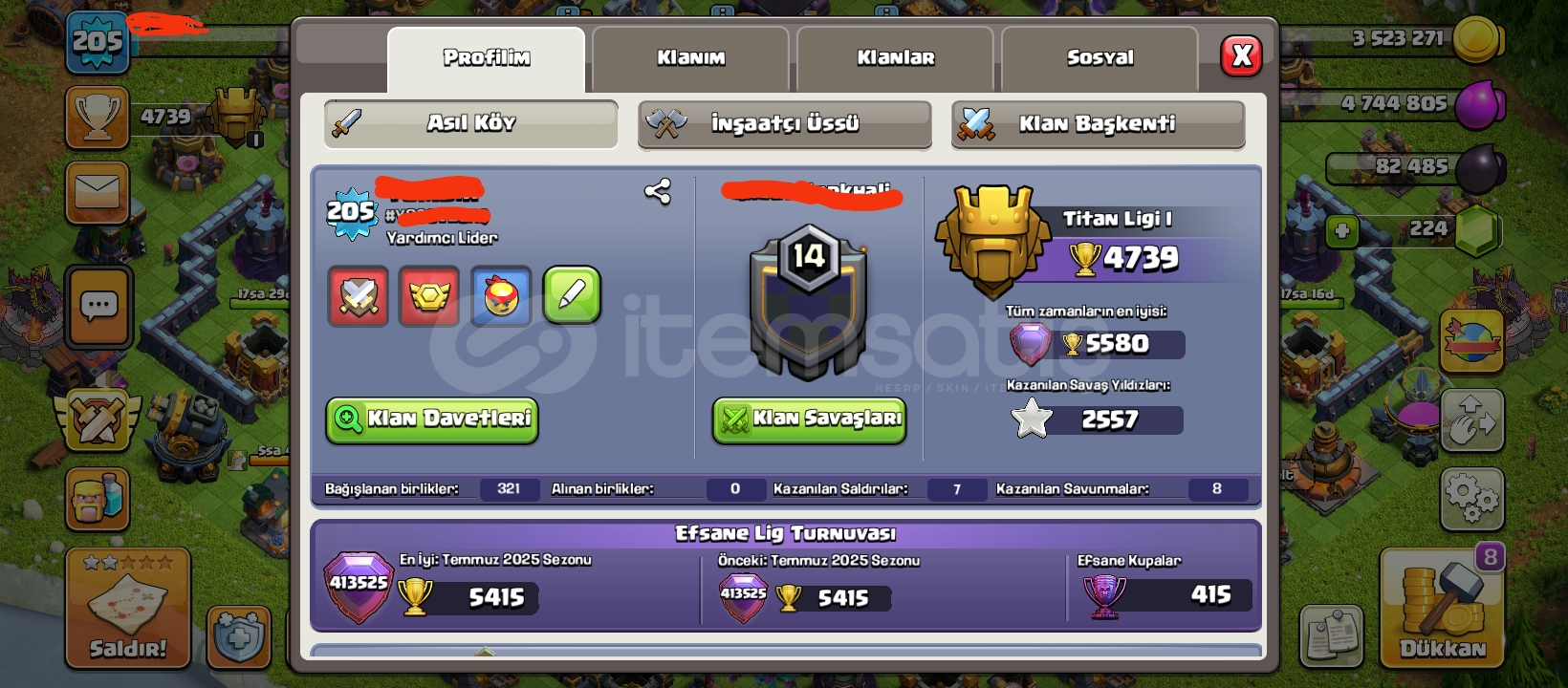Open the Klanlar tab
The image size is (1568, 688).
coord(895,58)
